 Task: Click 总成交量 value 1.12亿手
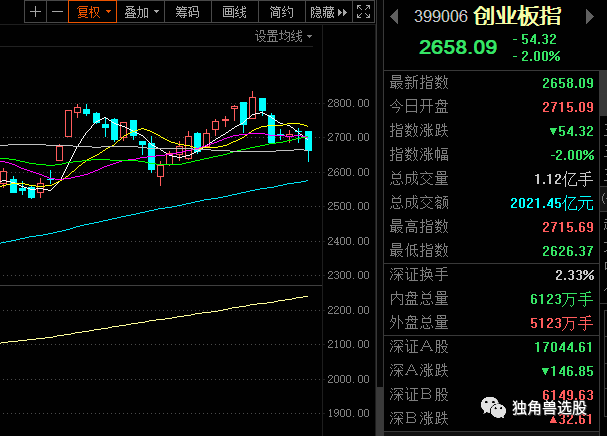pos(564,179)
